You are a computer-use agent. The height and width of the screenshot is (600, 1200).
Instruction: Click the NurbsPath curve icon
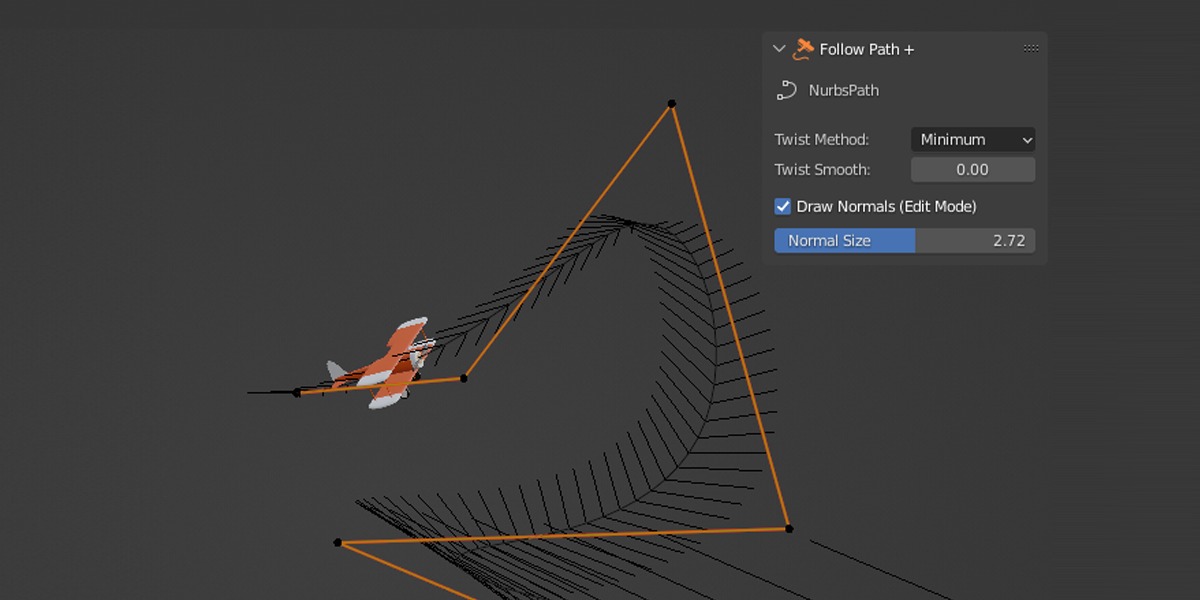[x=786, y=90]
